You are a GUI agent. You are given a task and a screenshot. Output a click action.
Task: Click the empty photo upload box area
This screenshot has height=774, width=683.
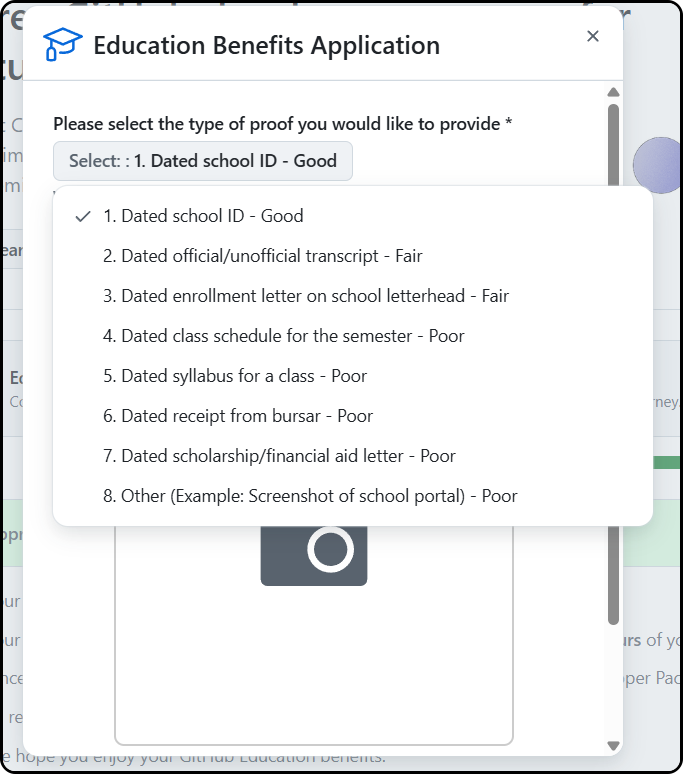314,666
